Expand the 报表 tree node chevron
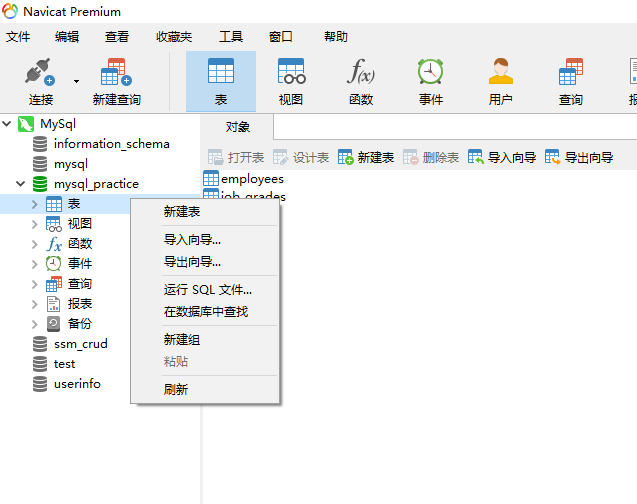Image resolution: width=637 pixels, height=504 pixels. [x=35, y=304]
